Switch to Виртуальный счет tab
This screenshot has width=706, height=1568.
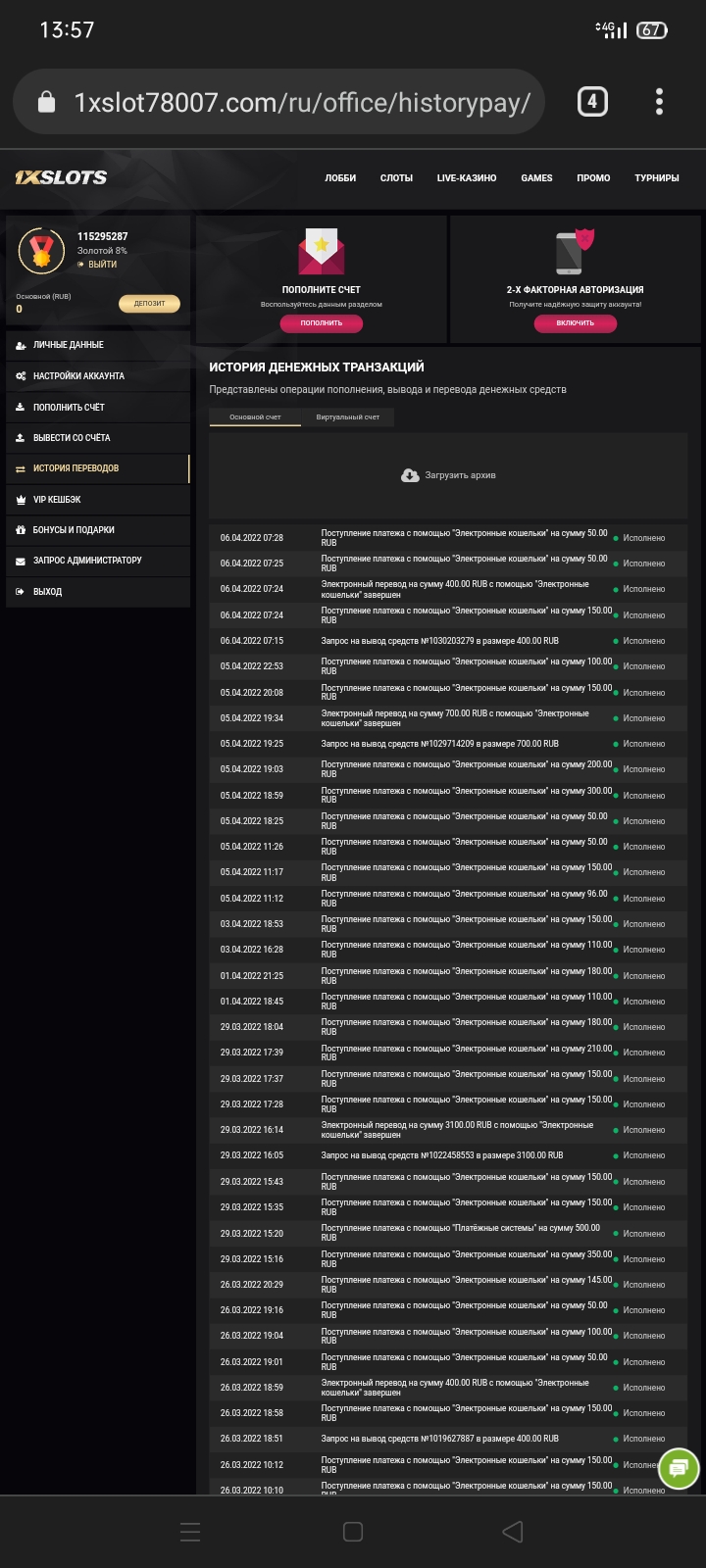point(347,417)
